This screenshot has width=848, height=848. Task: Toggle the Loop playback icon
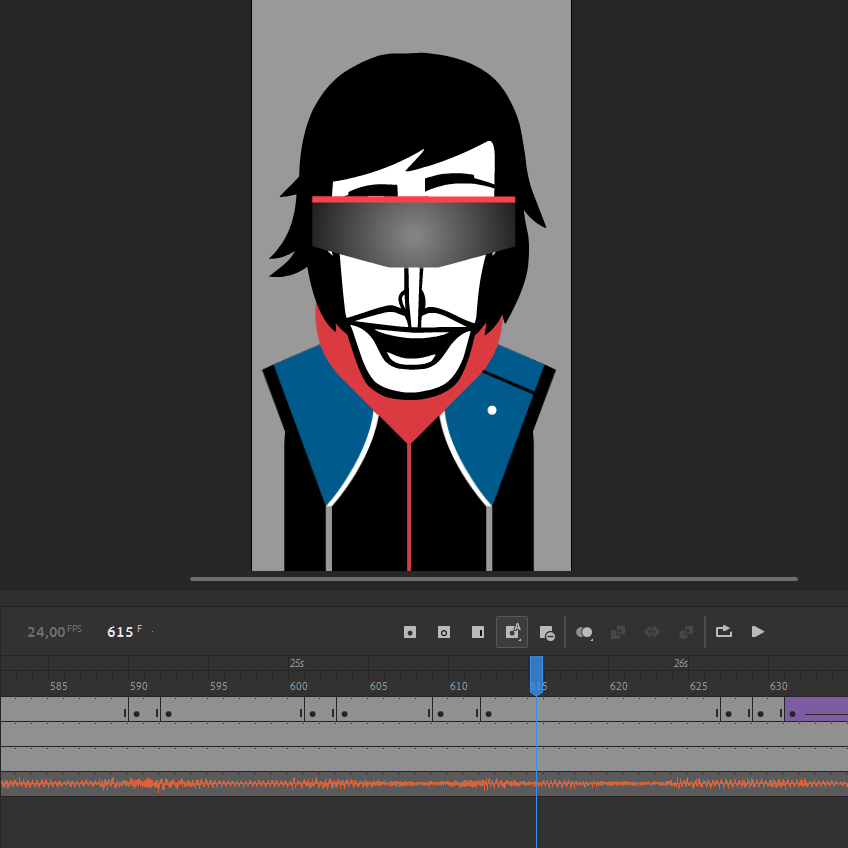click(x=724, y=632)
